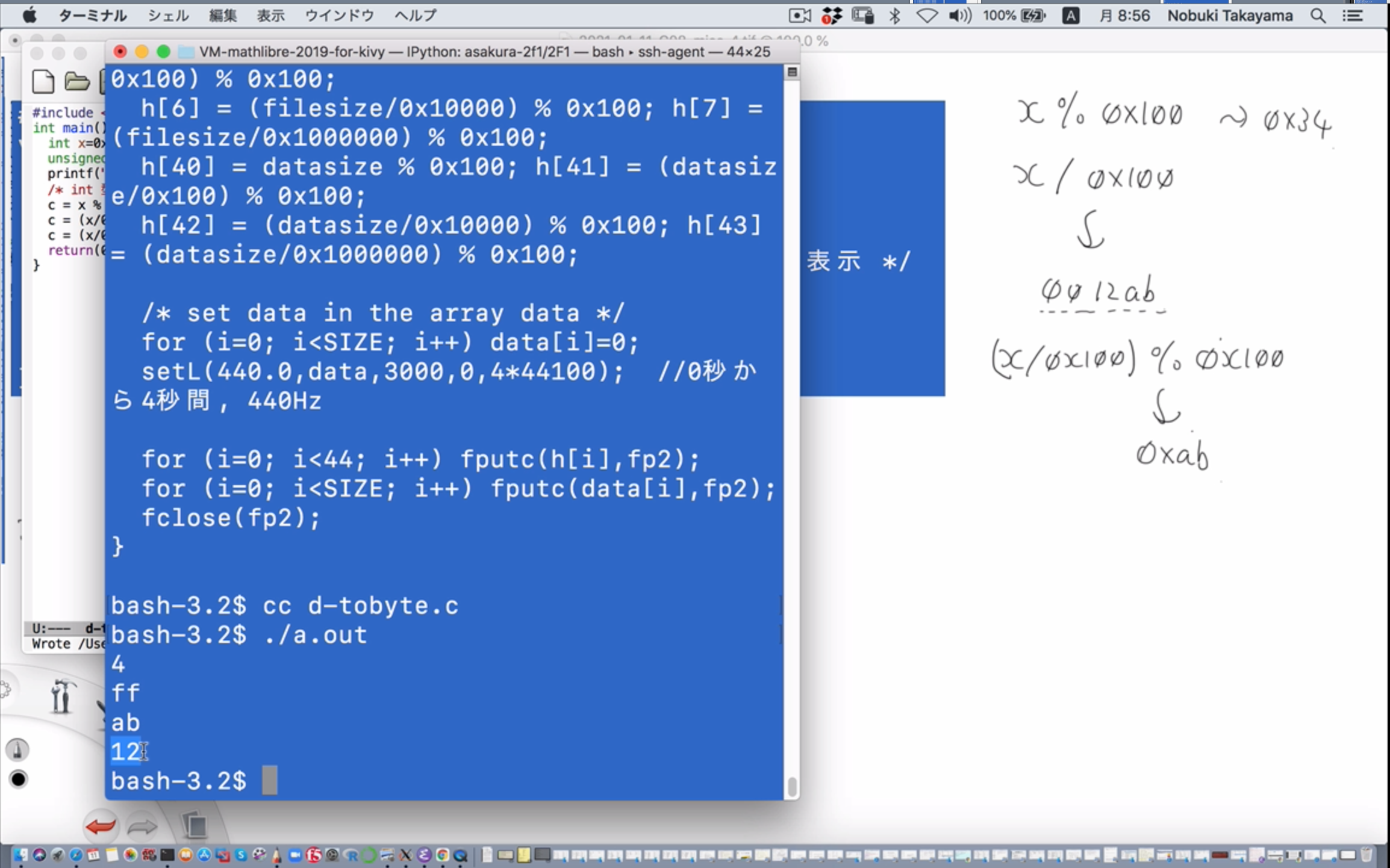Click the pages stack icon in drawing app
This screenshot has width=1390, height=868.
coord(195,825)
